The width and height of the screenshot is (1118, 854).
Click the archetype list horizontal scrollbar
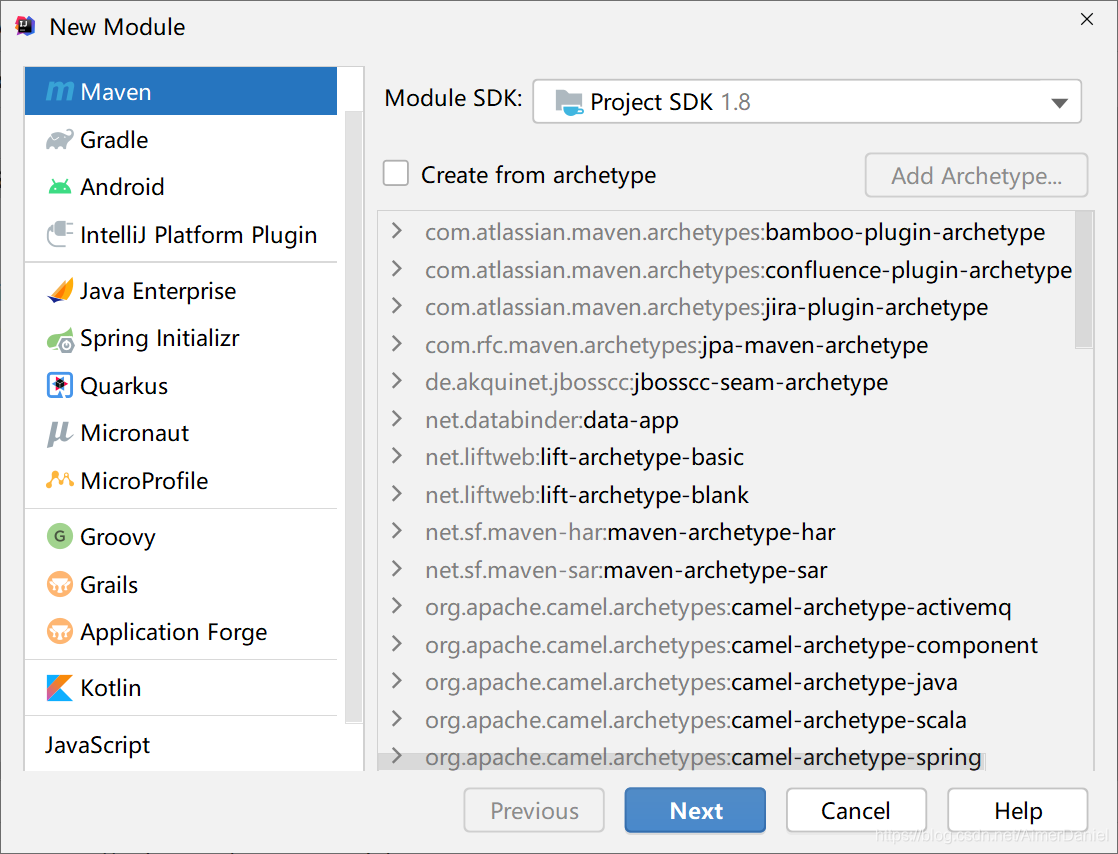coord(682,761)
